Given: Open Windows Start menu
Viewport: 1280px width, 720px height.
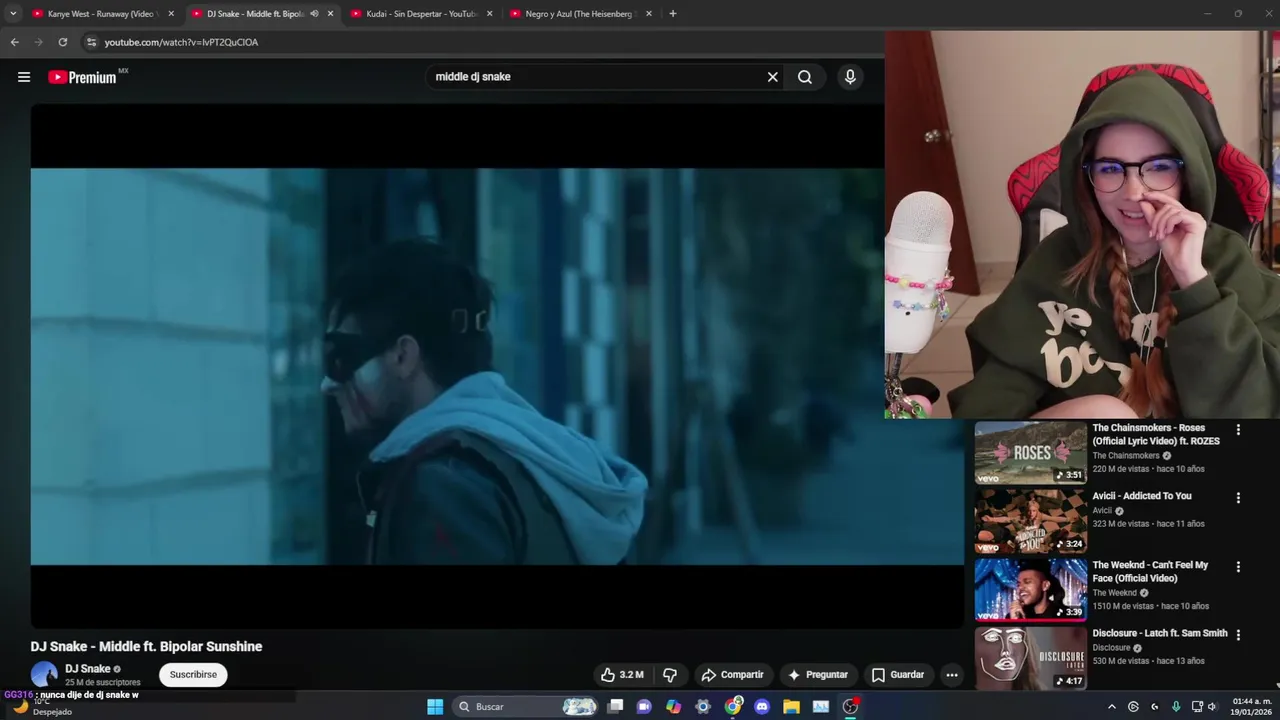Looking at the screenshot, I should [435, 707].
